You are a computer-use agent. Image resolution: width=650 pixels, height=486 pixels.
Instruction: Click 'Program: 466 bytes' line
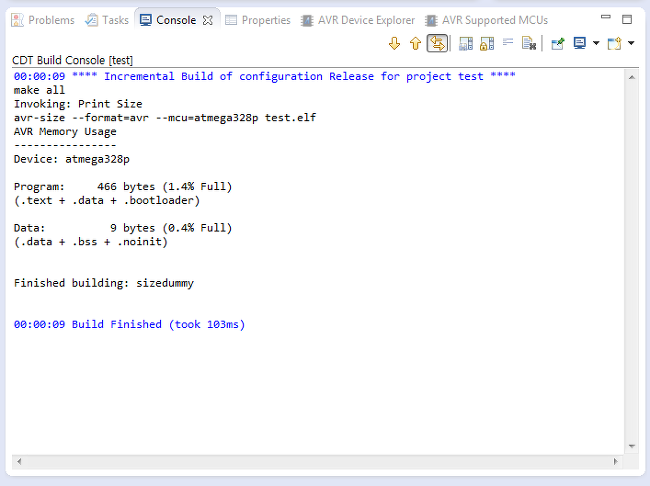coord(123,187)
